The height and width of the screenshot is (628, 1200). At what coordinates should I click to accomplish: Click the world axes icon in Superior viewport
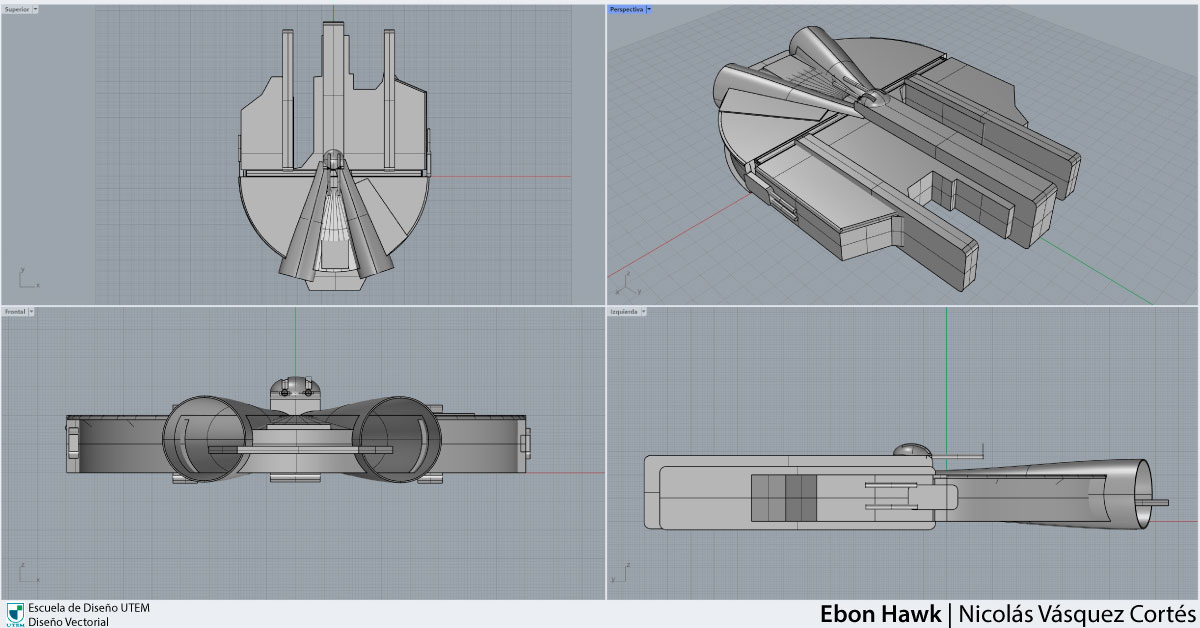coord(23,276)
